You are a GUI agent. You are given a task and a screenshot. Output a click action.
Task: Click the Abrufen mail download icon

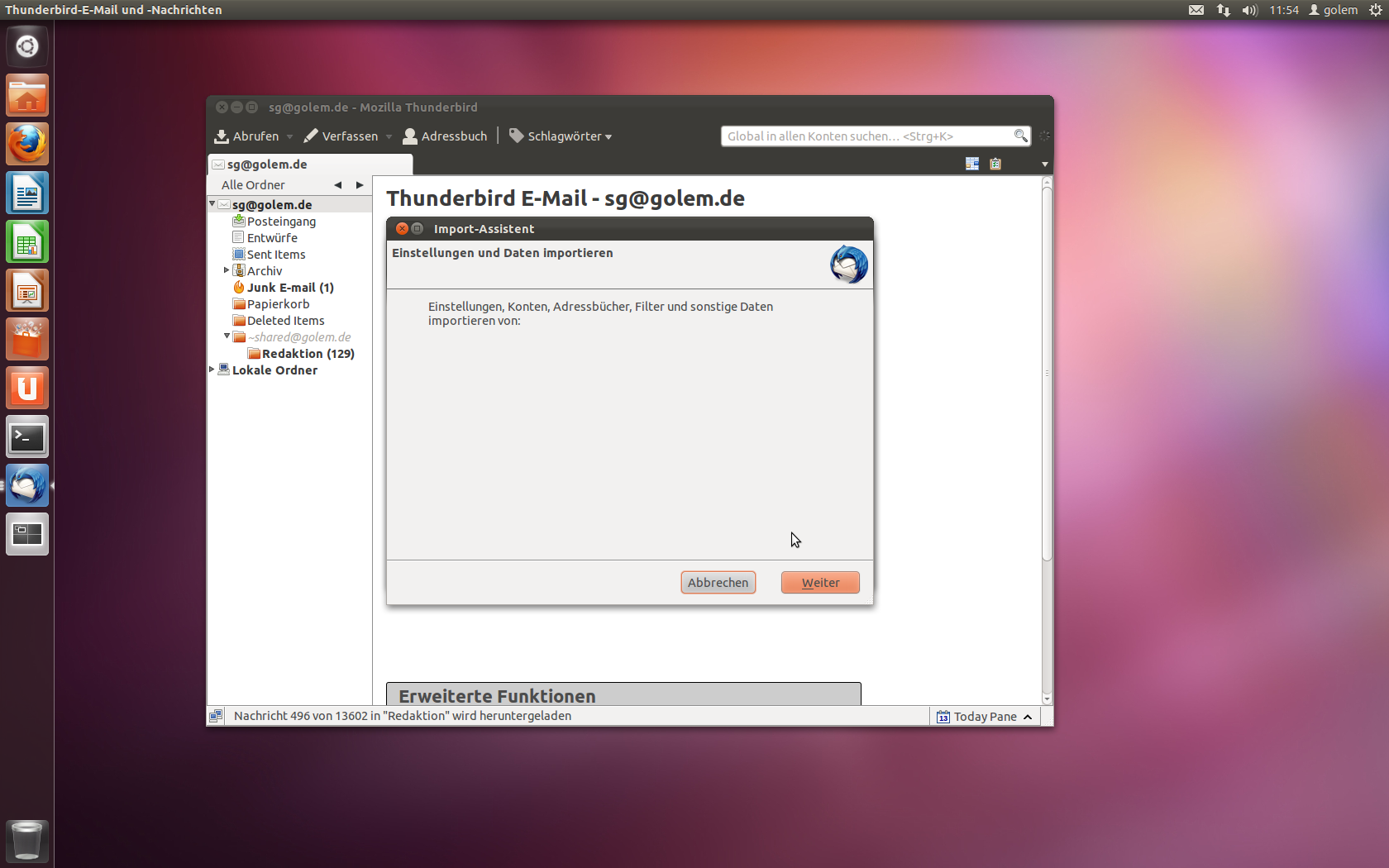tap(220, 136)
